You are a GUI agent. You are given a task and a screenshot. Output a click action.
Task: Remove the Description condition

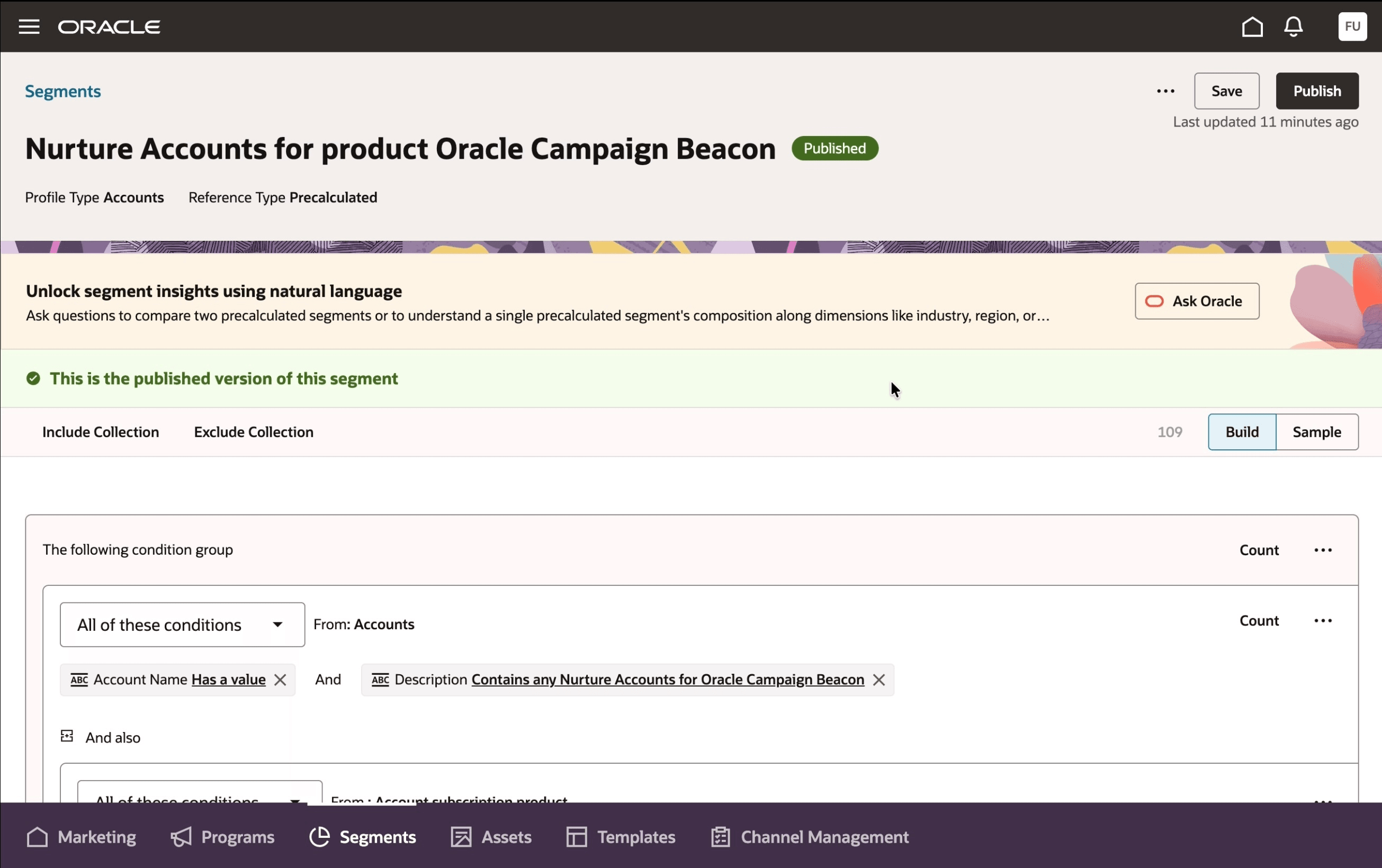point(878,680)
